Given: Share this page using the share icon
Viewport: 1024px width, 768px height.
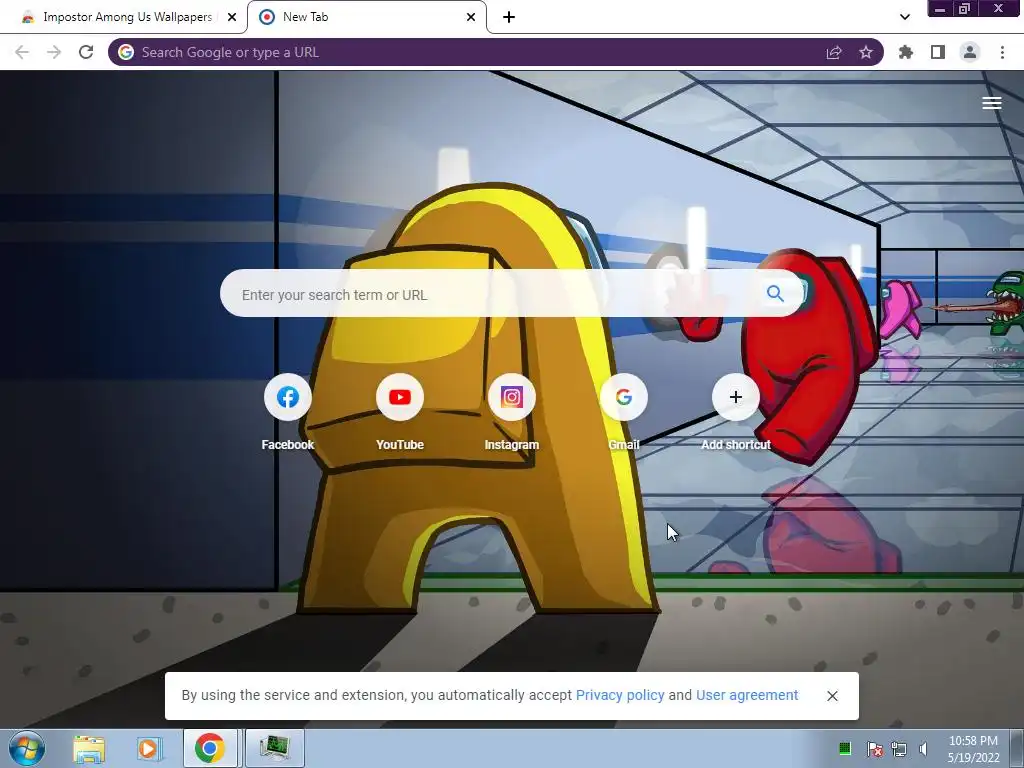Looking at the screenshot, I should click(834, 52).
